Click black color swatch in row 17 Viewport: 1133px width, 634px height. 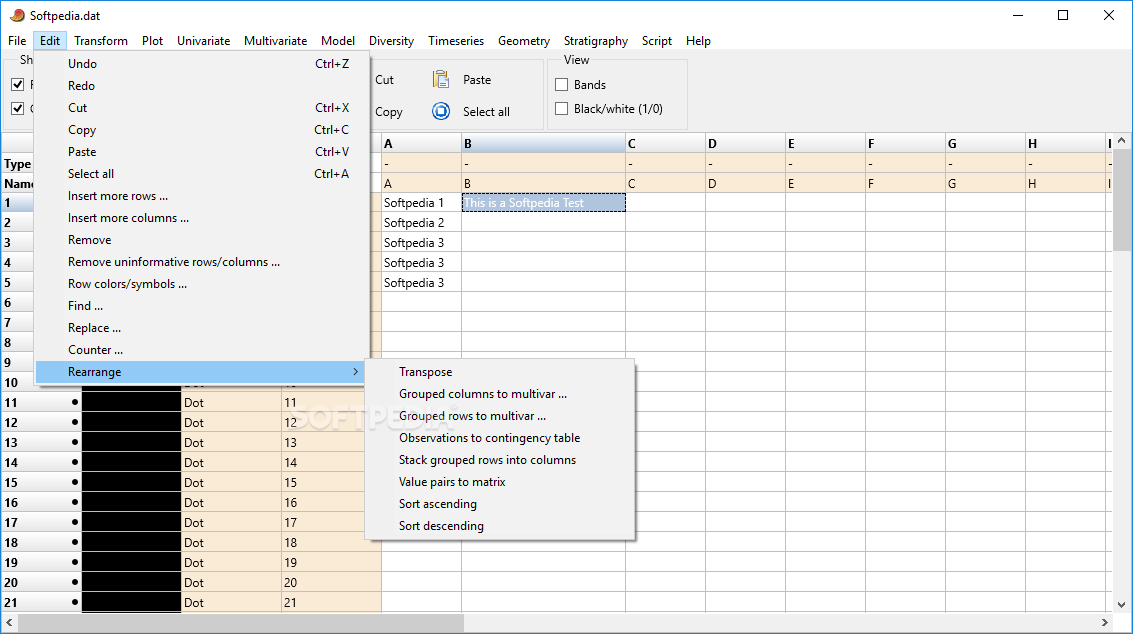click(x=132, y=522)
